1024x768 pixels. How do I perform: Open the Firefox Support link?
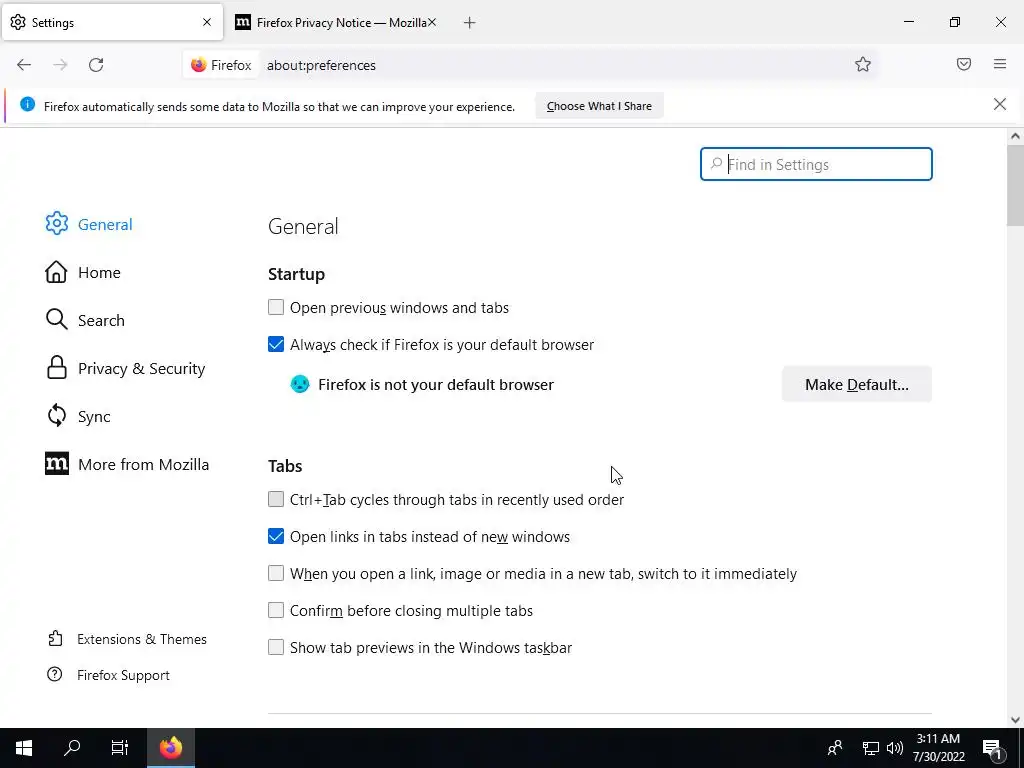(x=123, y=675)
